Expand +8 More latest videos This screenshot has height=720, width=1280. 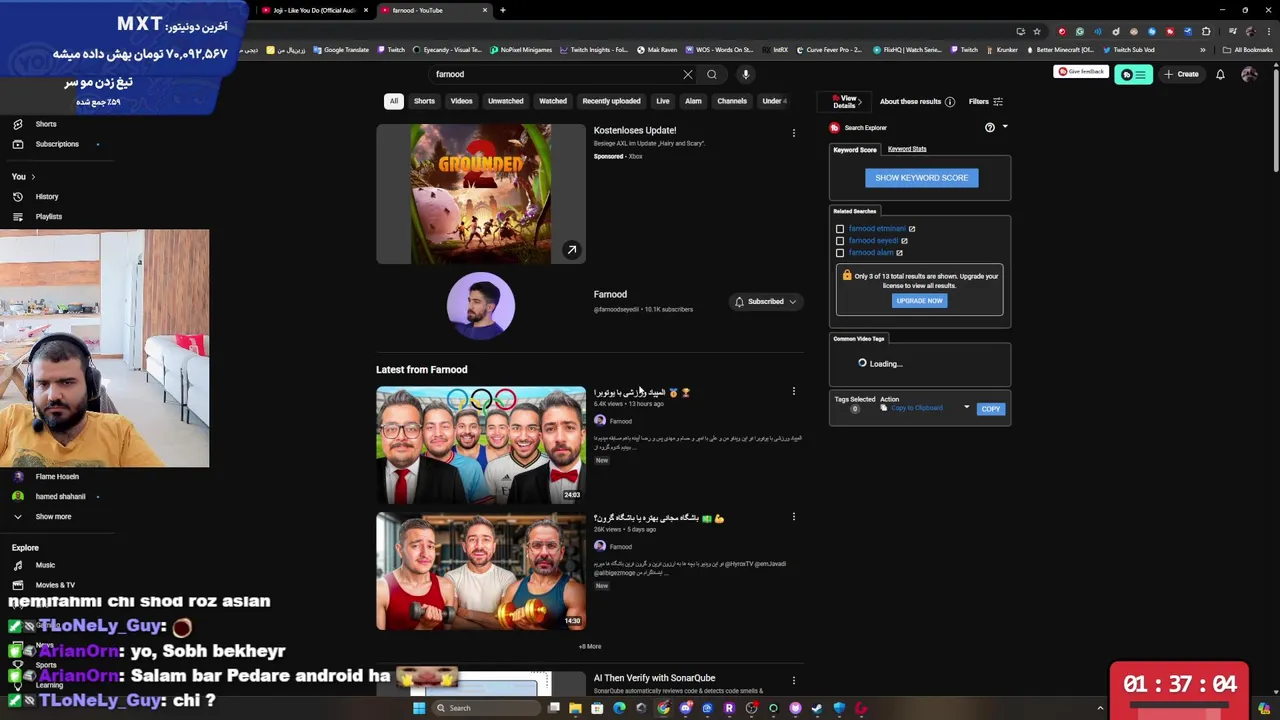(x=590, y=647)
